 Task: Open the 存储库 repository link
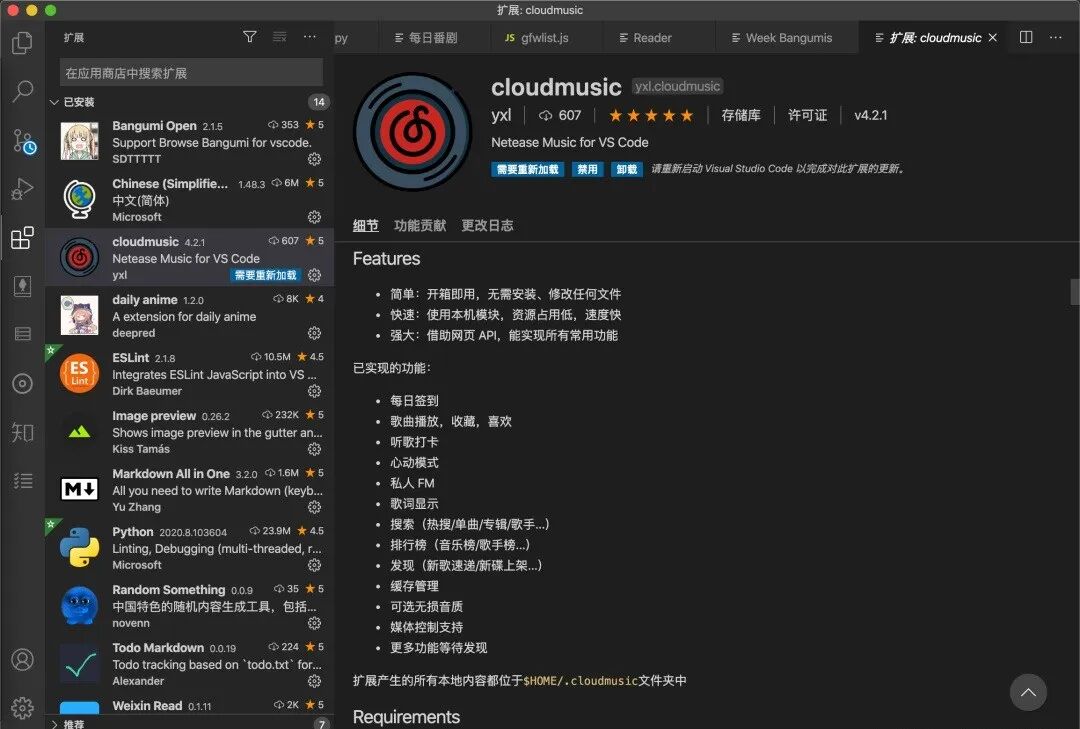click(x=741, y=115)
